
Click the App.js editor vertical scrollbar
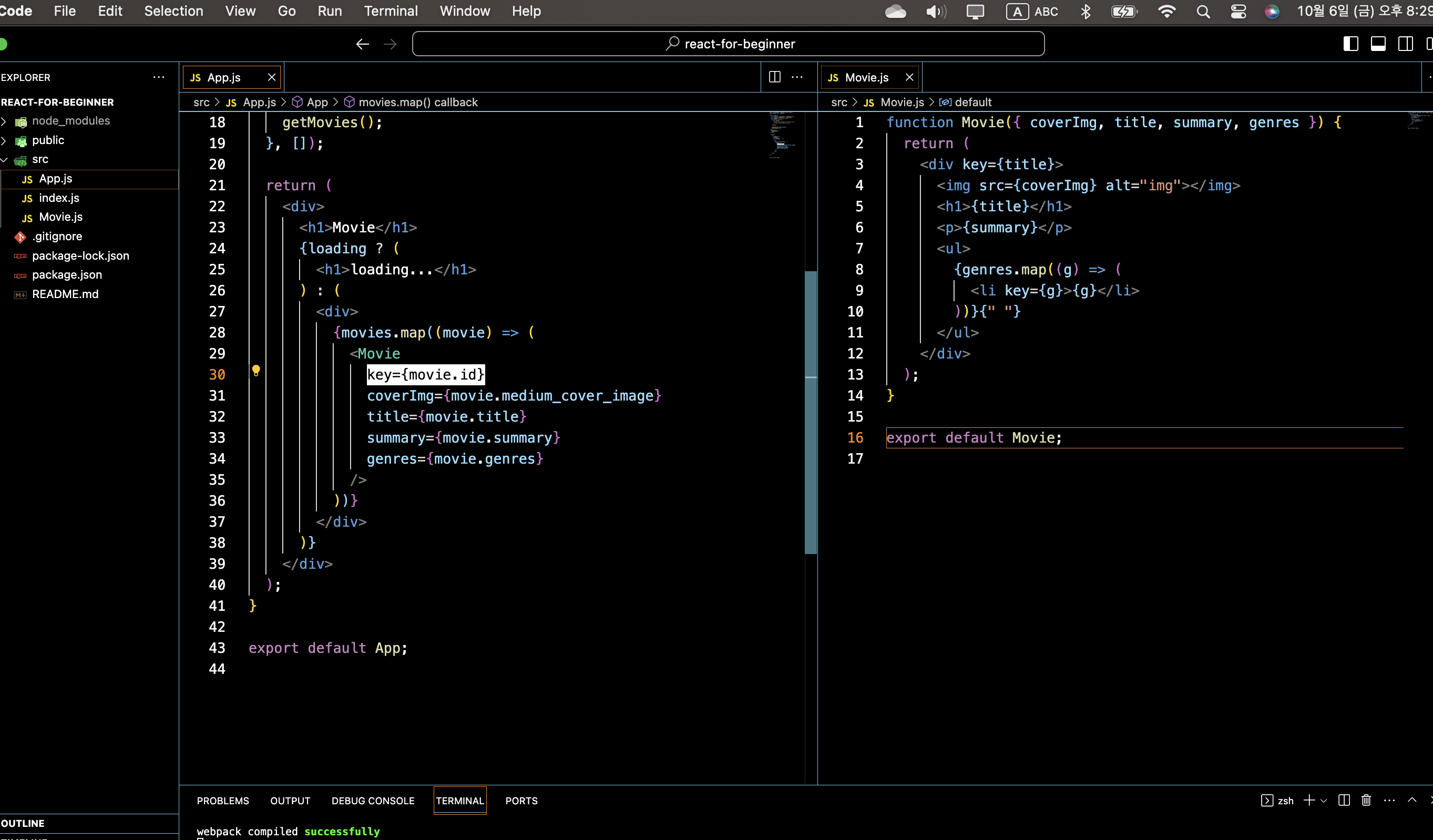[x=810, y=412]
